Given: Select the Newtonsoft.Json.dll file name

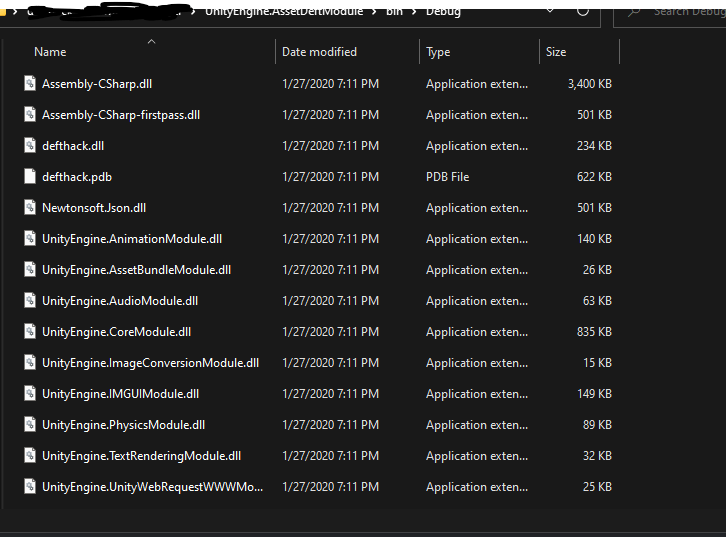Looking at the screenshot, I should click(x=94, y=208).
